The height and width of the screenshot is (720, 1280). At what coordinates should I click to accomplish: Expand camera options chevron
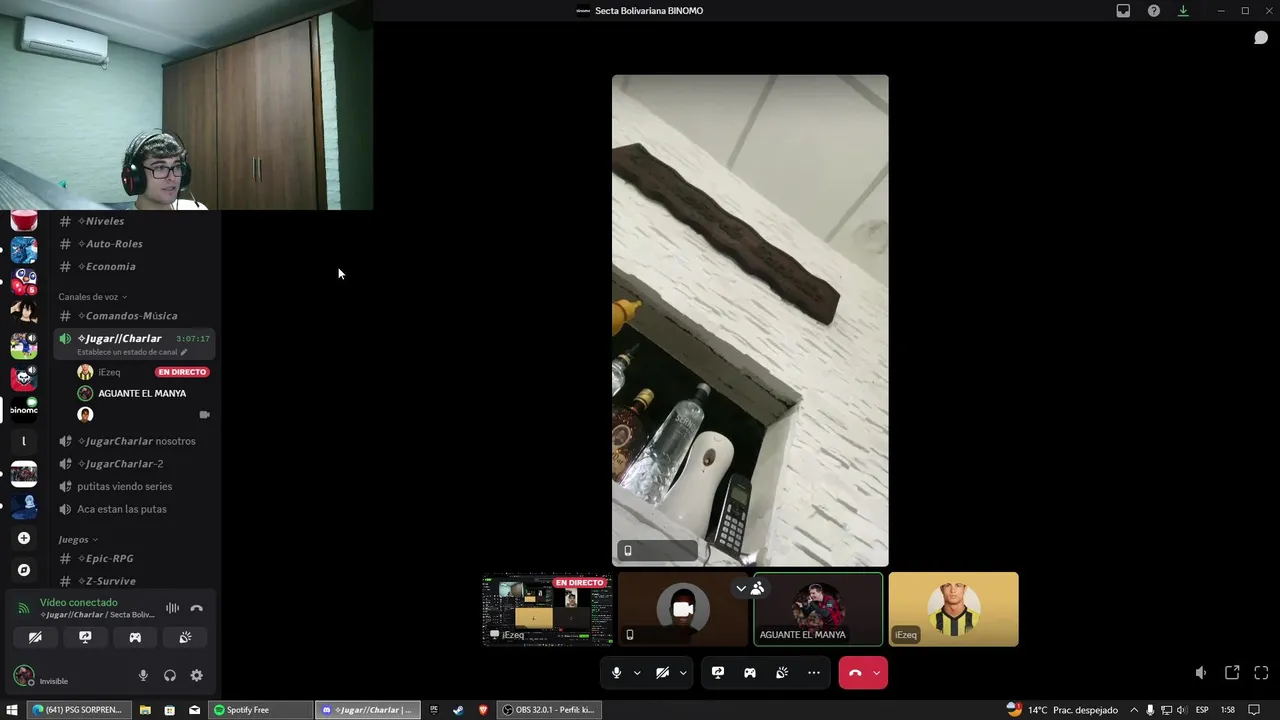click(x=683, y=673)
